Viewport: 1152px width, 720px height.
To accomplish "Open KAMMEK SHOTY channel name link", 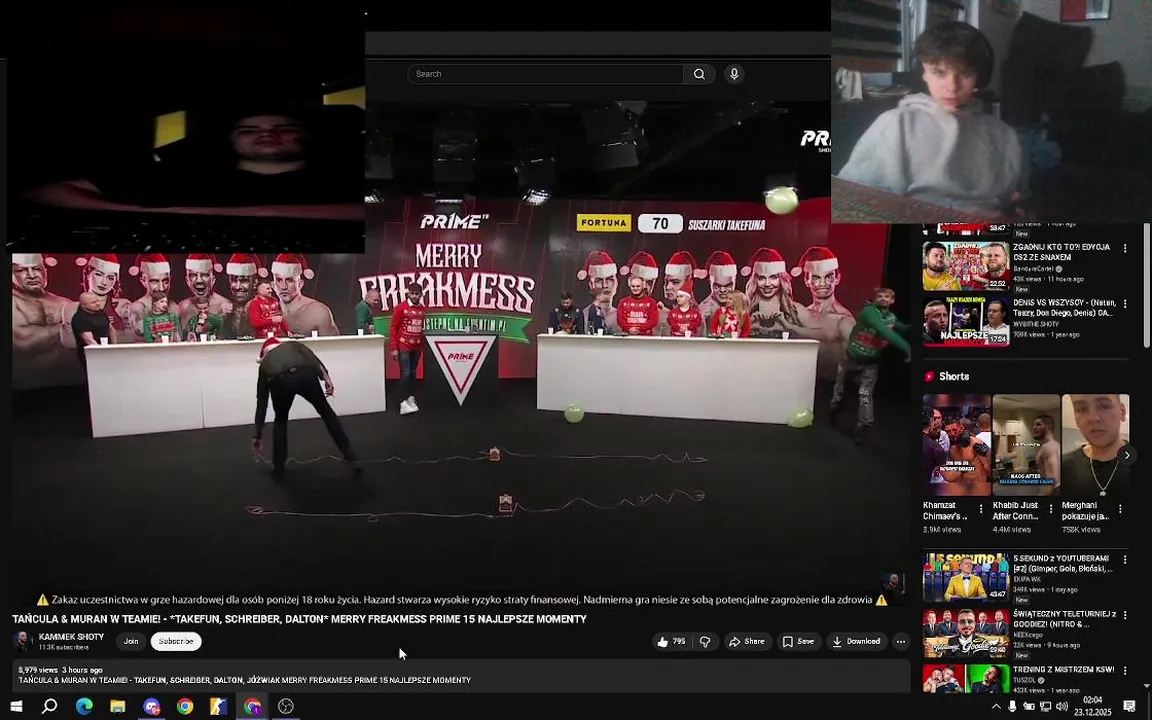I will (71, 637).
